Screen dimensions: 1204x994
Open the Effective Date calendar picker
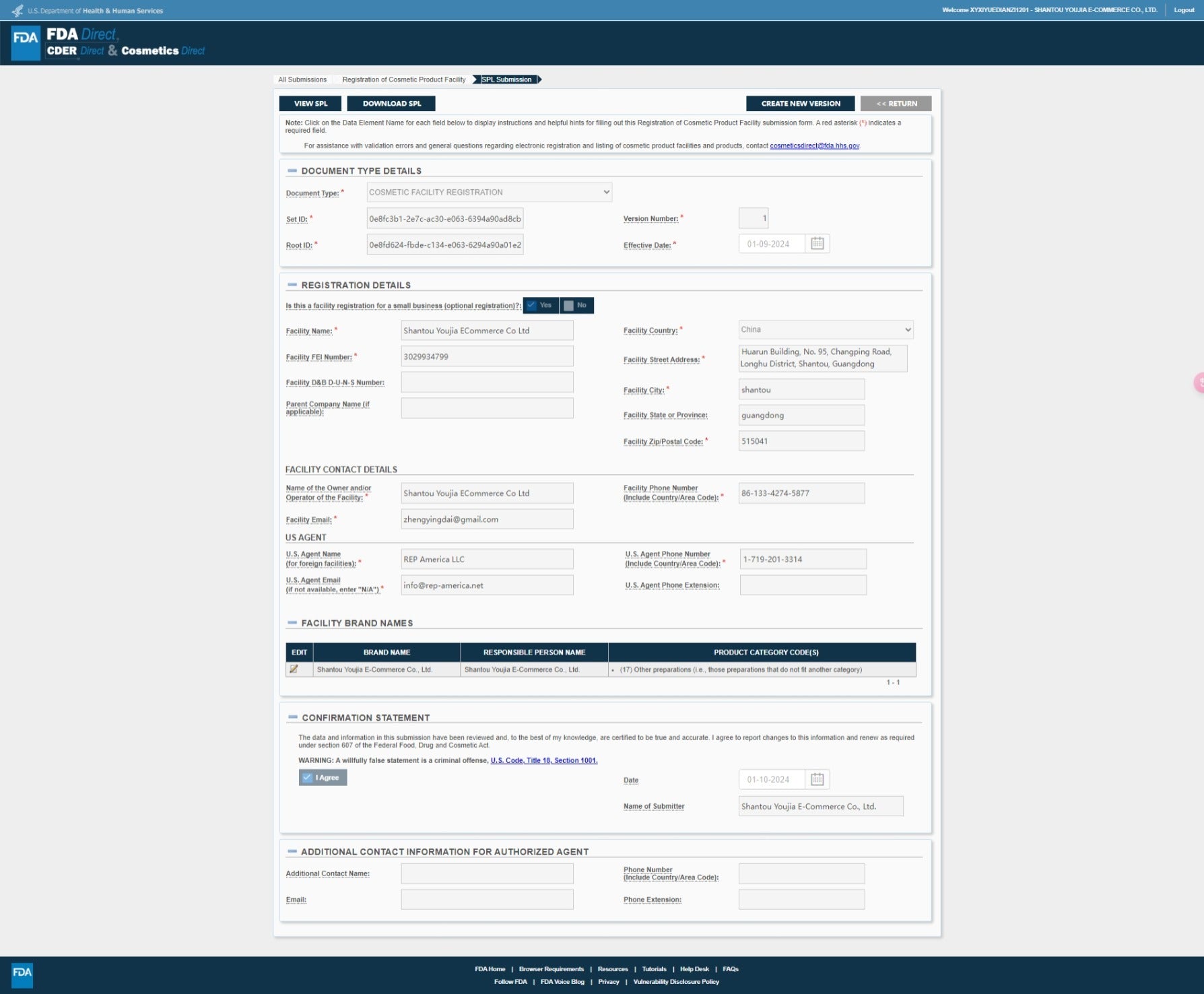(817, 244)
